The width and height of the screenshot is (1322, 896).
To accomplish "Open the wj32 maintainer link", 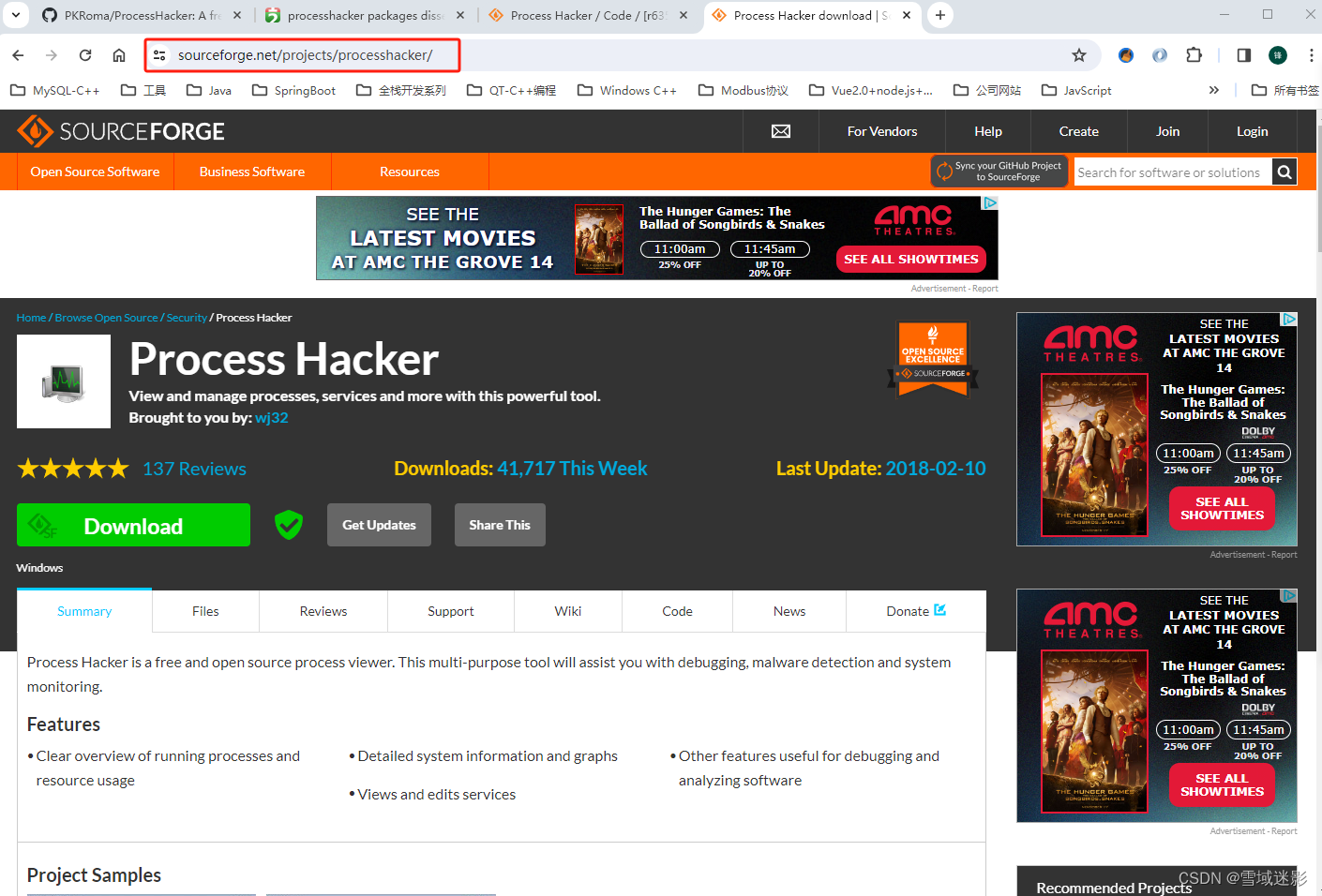I will [271, 417].
